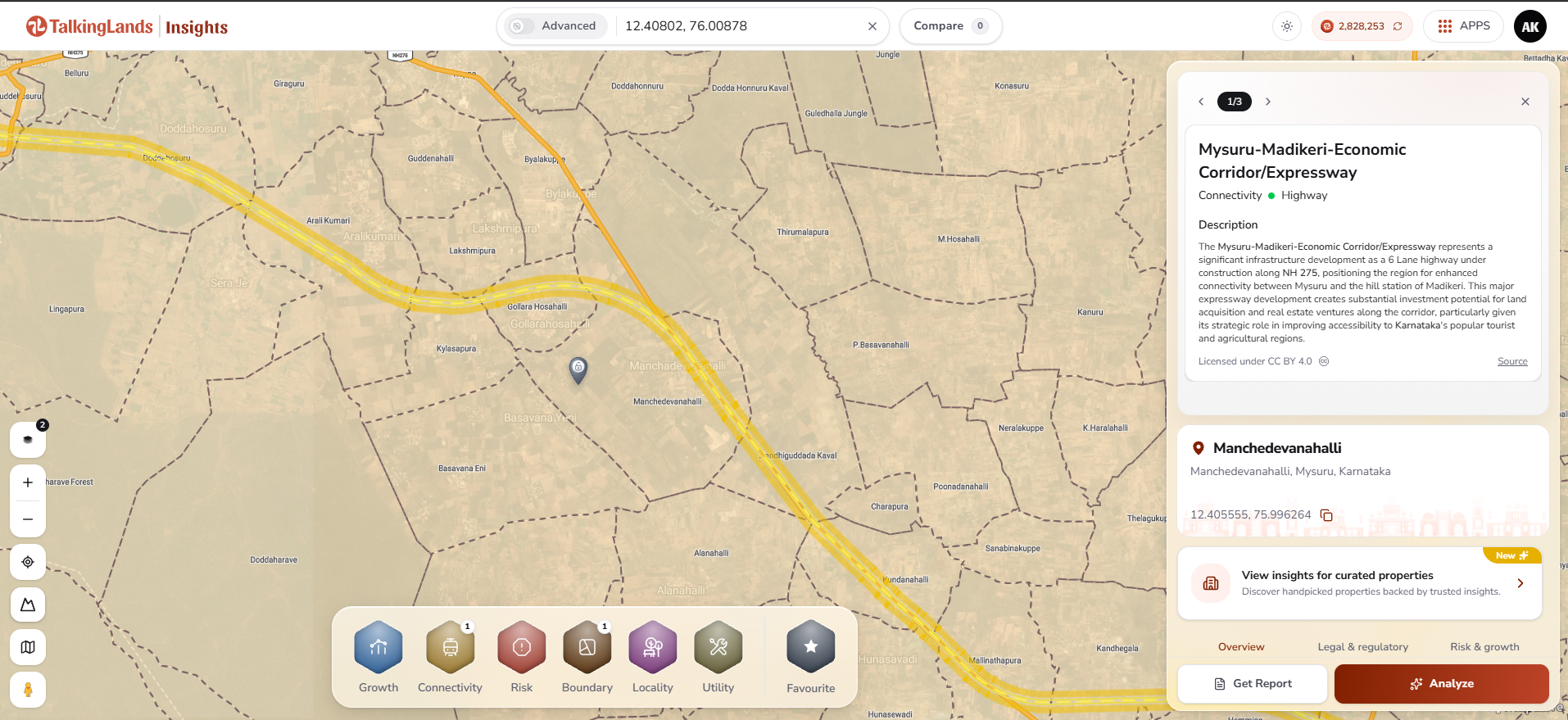Locate my current position
Screen dimensions: 1568x720
[x=28, y=562]
